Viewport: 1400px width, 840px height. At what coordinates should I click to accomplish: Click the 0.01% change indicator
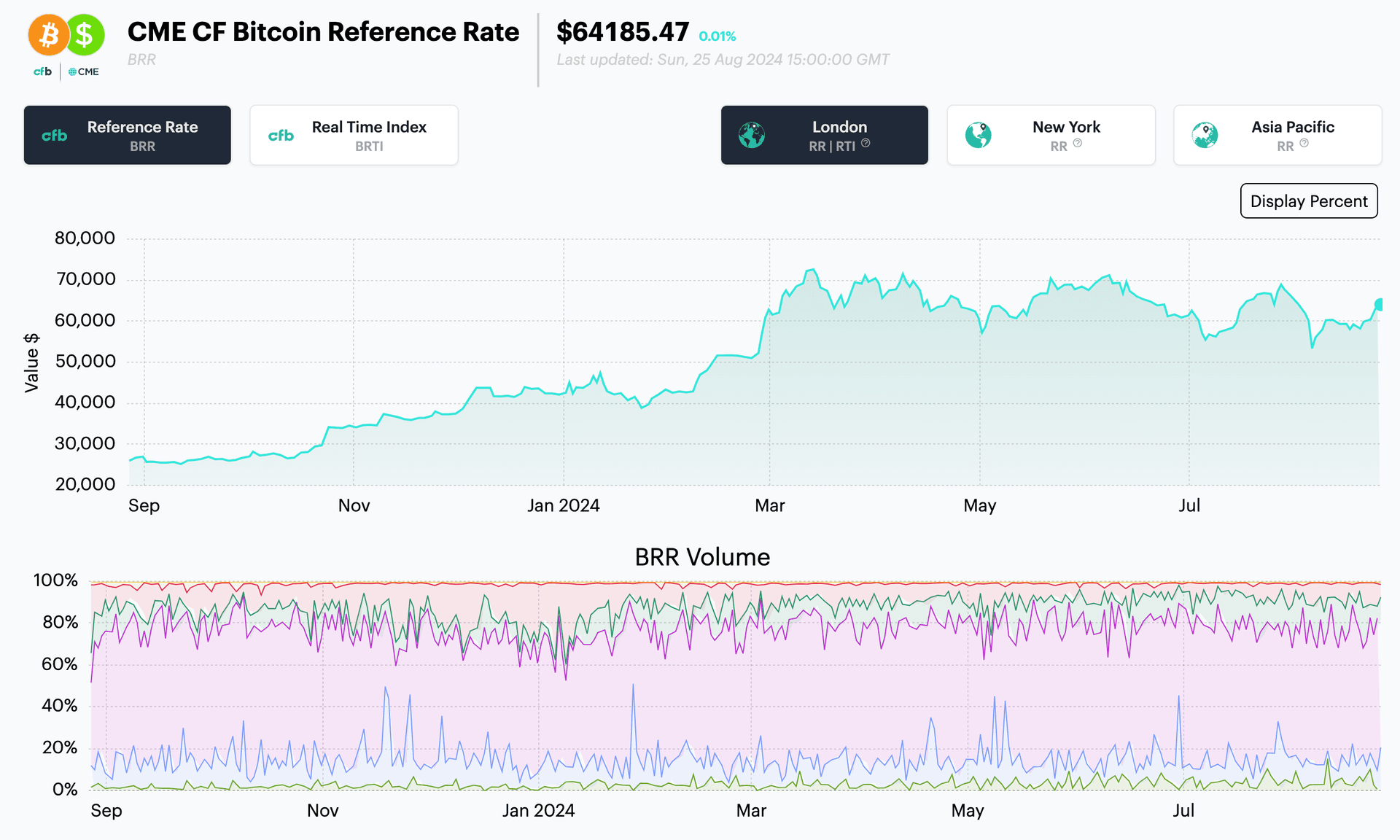point(717,36)
